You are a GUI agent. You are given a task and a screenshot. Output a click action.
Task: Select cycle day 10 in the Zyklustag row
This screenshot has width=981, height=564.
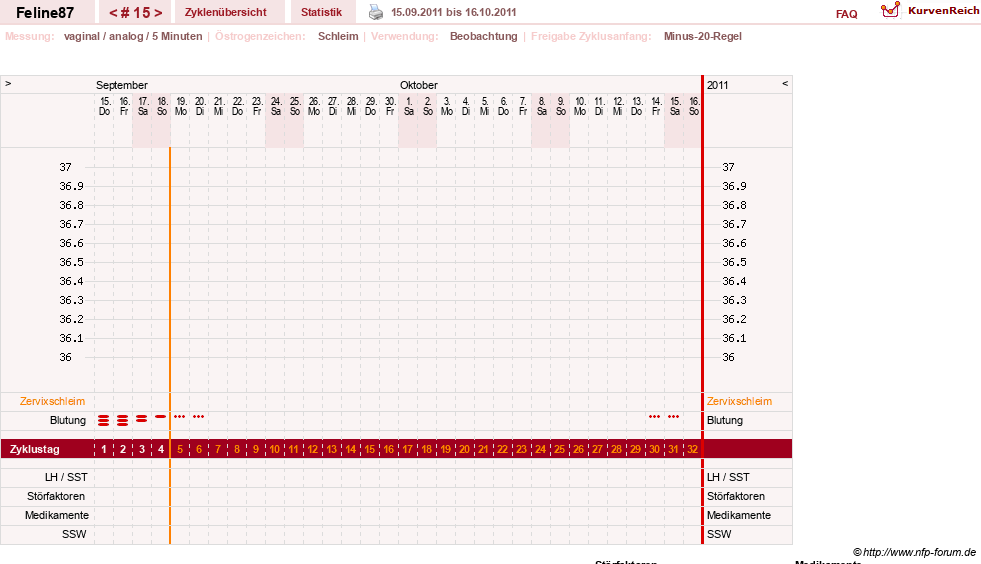coord(275,449)
